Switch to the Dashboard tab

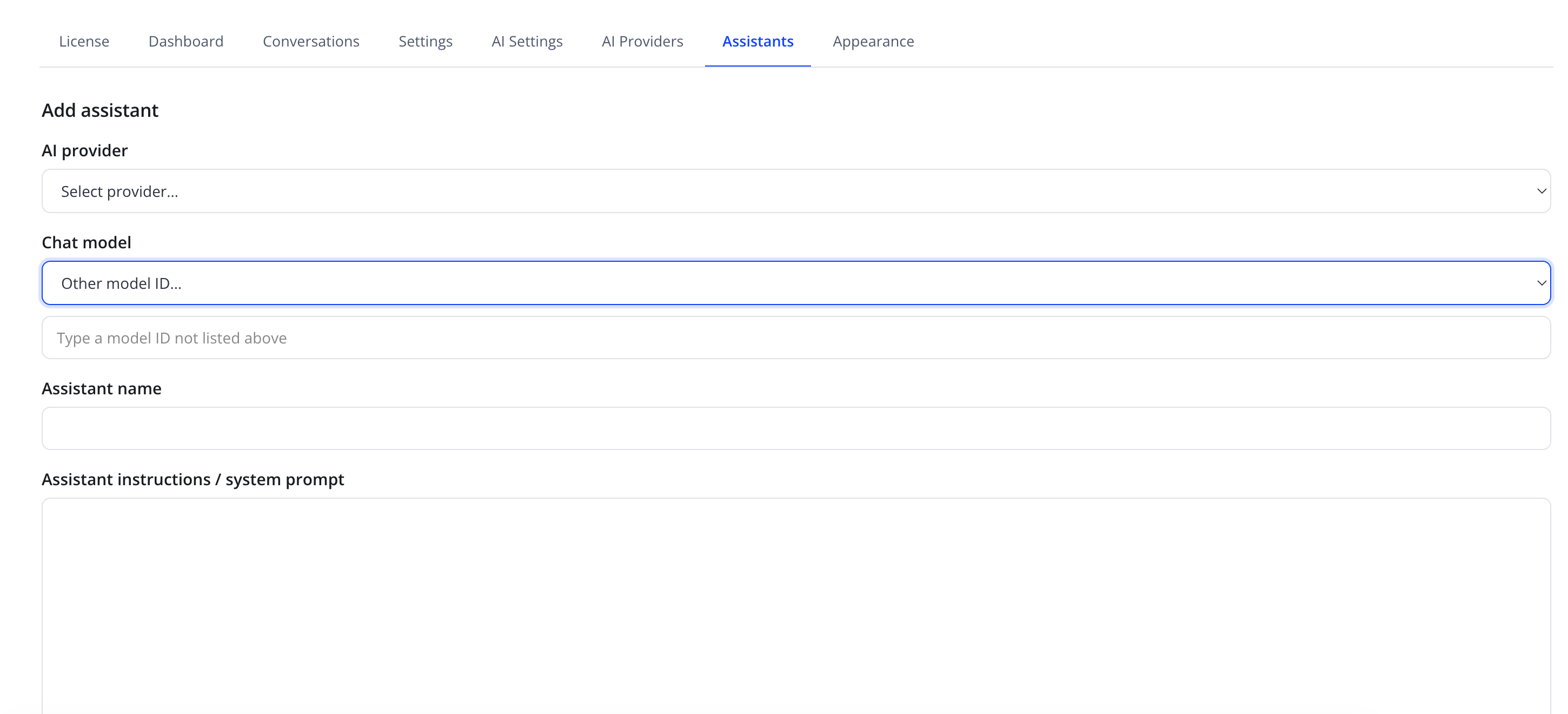pos(185,42)
